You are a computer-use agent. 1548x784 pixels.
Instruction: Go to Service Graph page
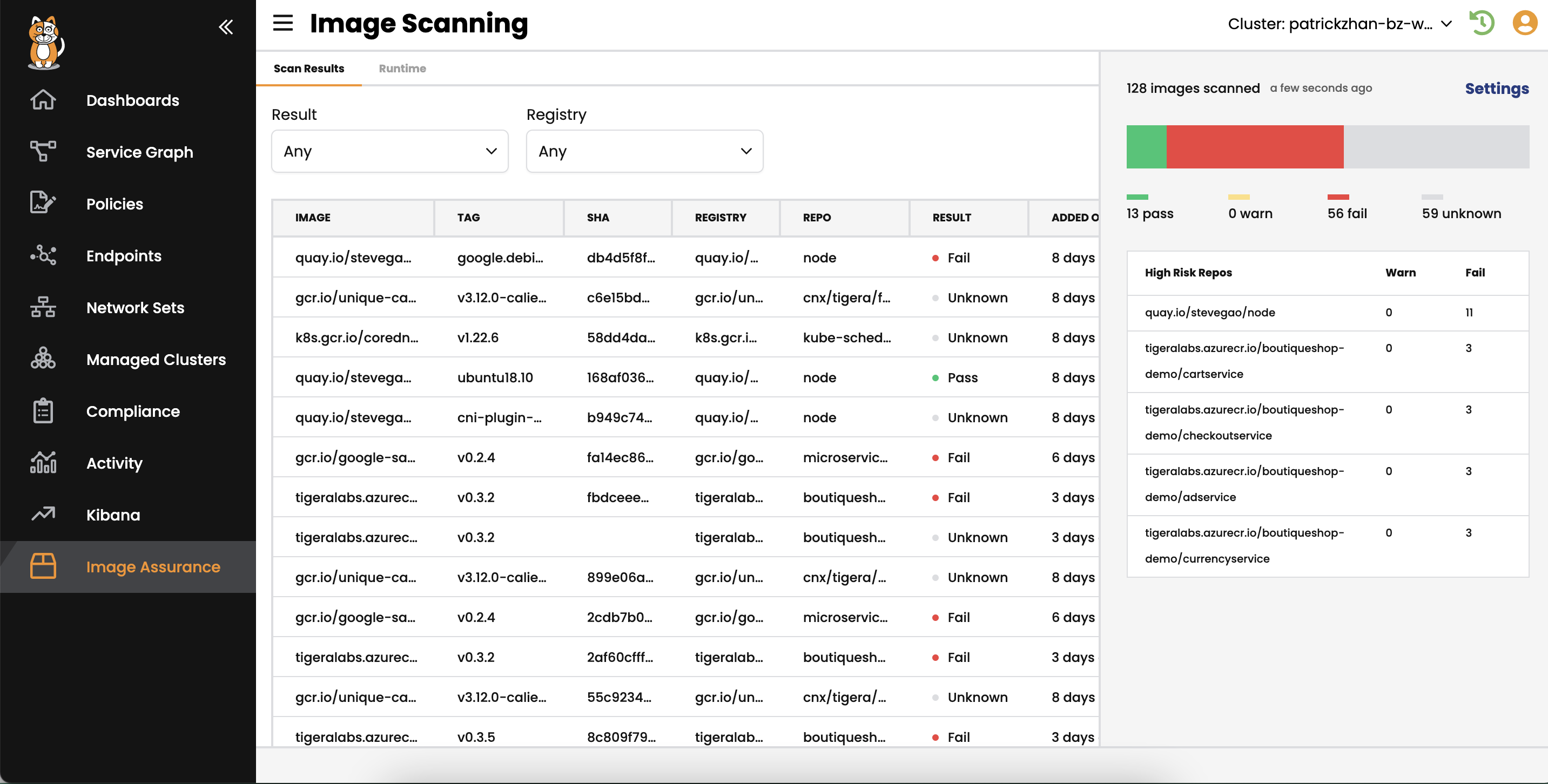(140, 152)
